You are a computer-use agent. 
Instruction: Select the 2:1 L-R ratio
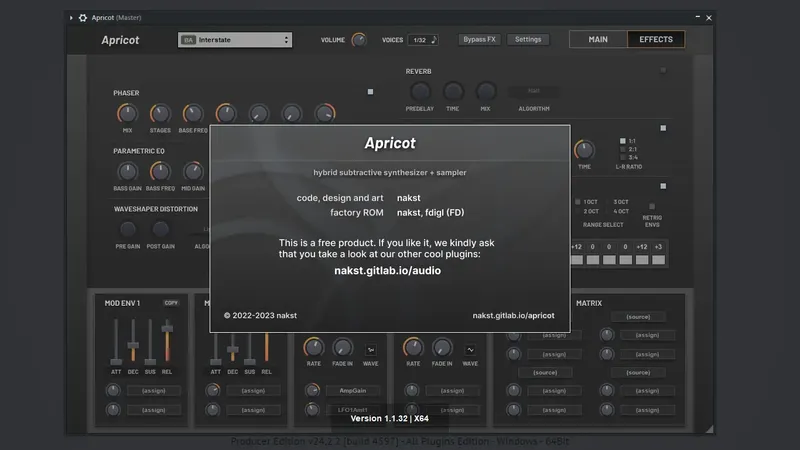(622, 149)
